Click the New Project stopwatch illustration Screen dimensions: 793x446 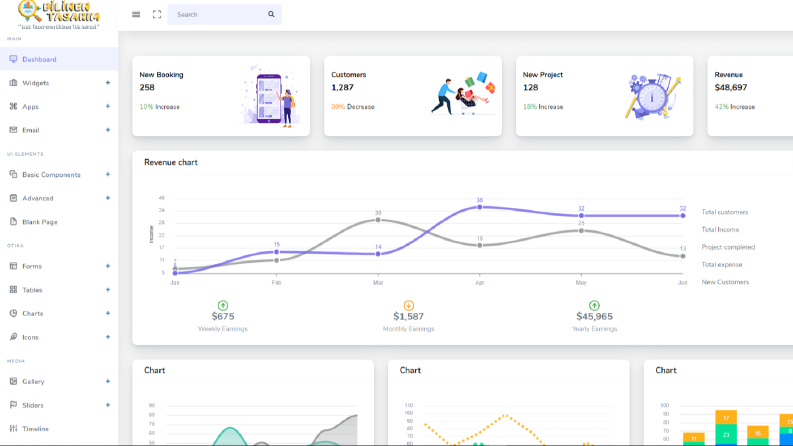pyautogui.click(x=653, y=96)
